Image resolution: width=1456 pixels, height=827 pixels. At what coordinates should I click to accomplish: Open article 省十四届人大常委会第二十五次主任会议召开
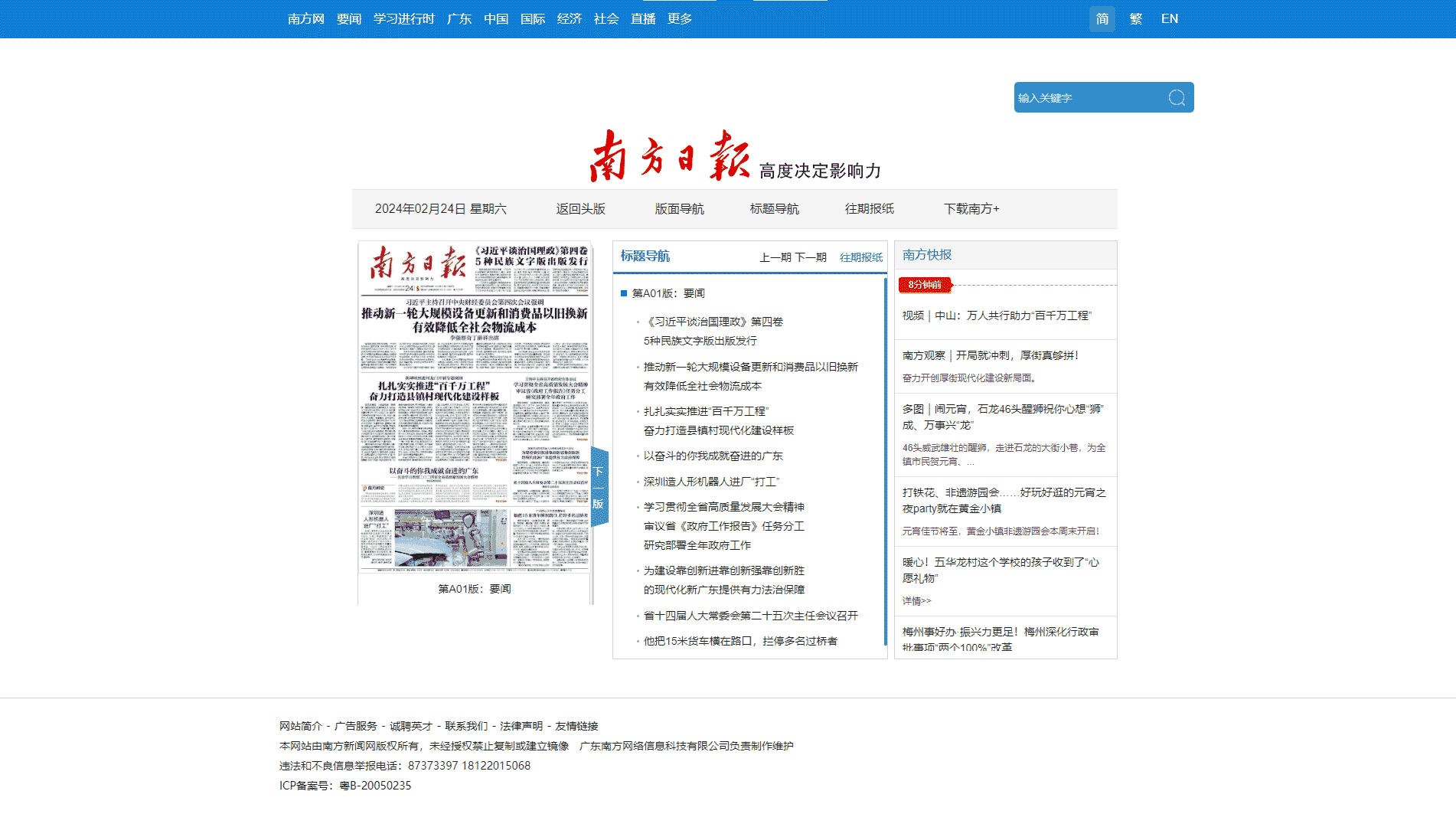(x=751, y=616)
